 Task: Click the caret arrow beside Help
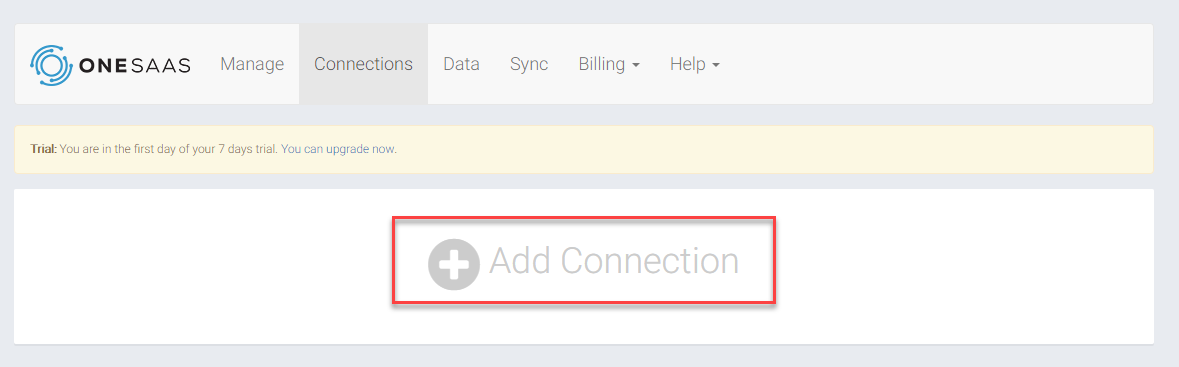716,65
